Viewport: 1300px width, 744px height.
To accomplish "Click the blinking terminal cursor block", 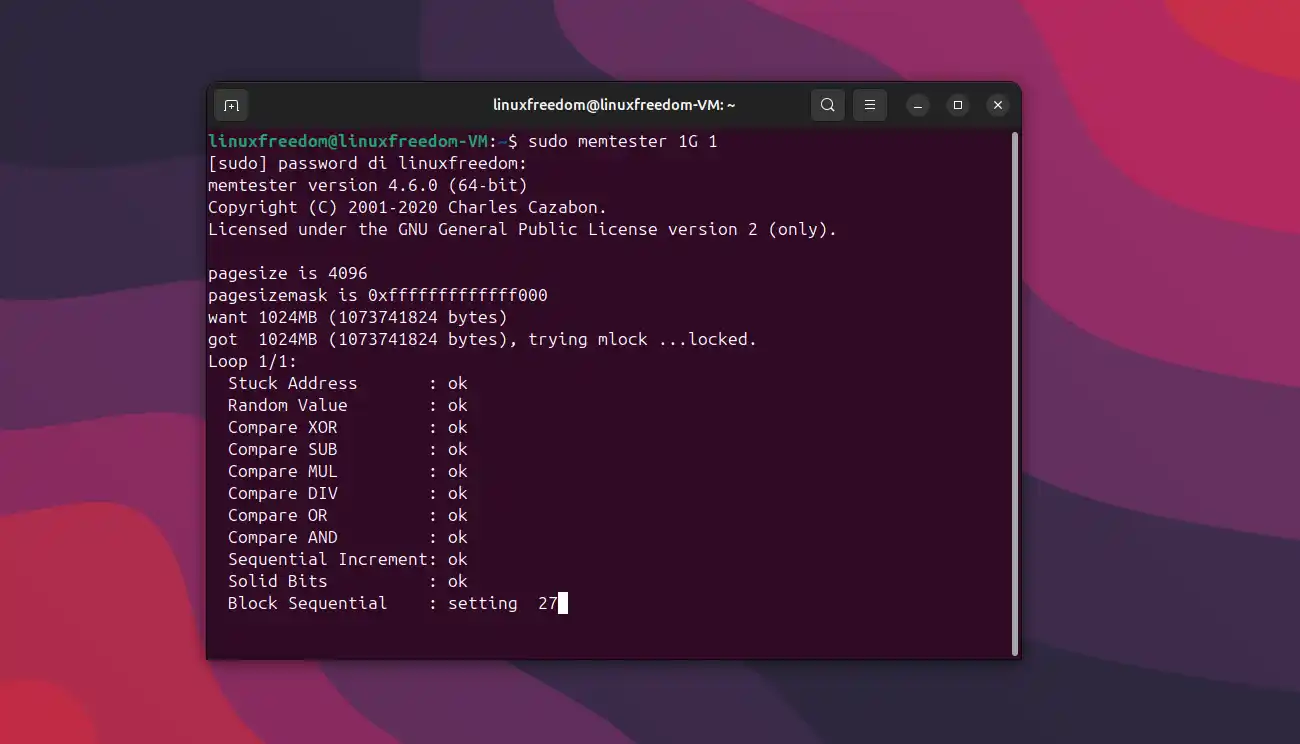I will point(563,603).
